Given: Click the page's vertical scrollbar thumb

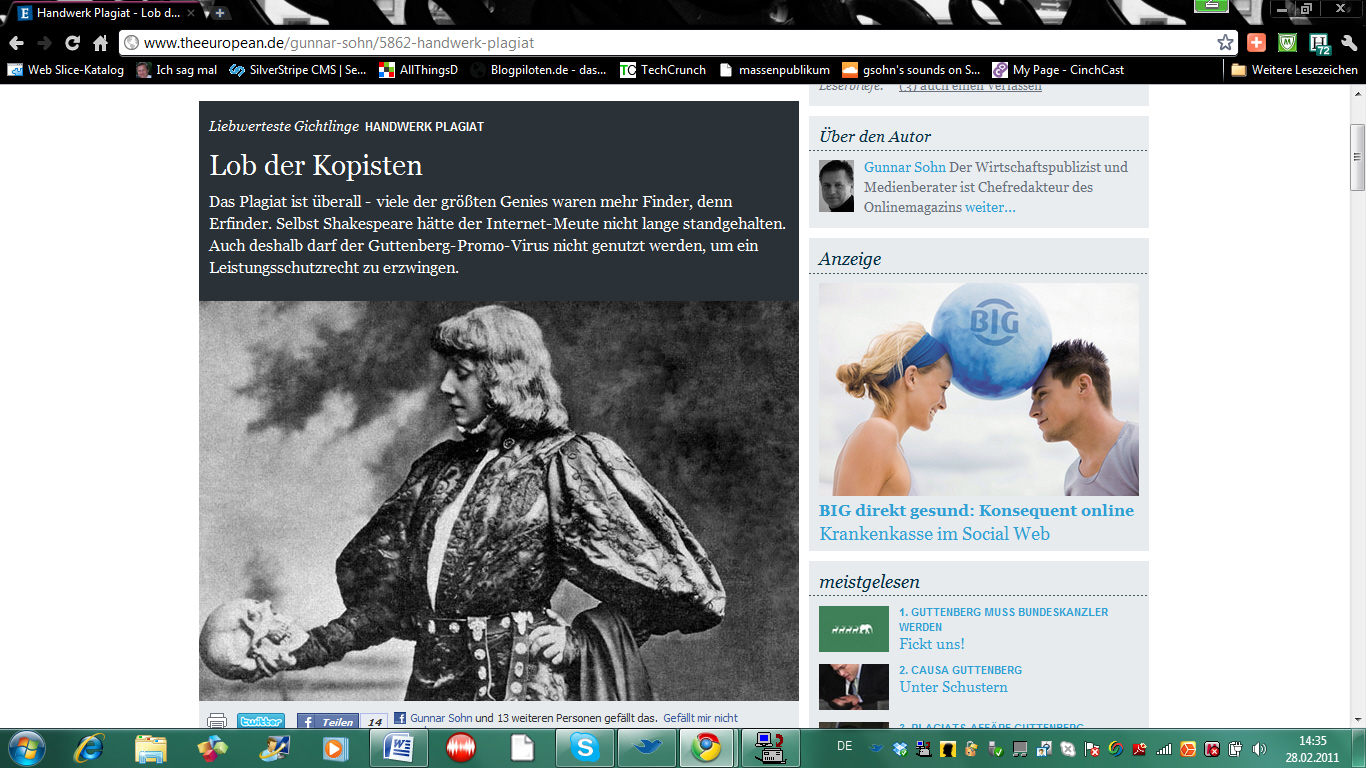Looking at the screenshot, I should [x=1357, y=157].
